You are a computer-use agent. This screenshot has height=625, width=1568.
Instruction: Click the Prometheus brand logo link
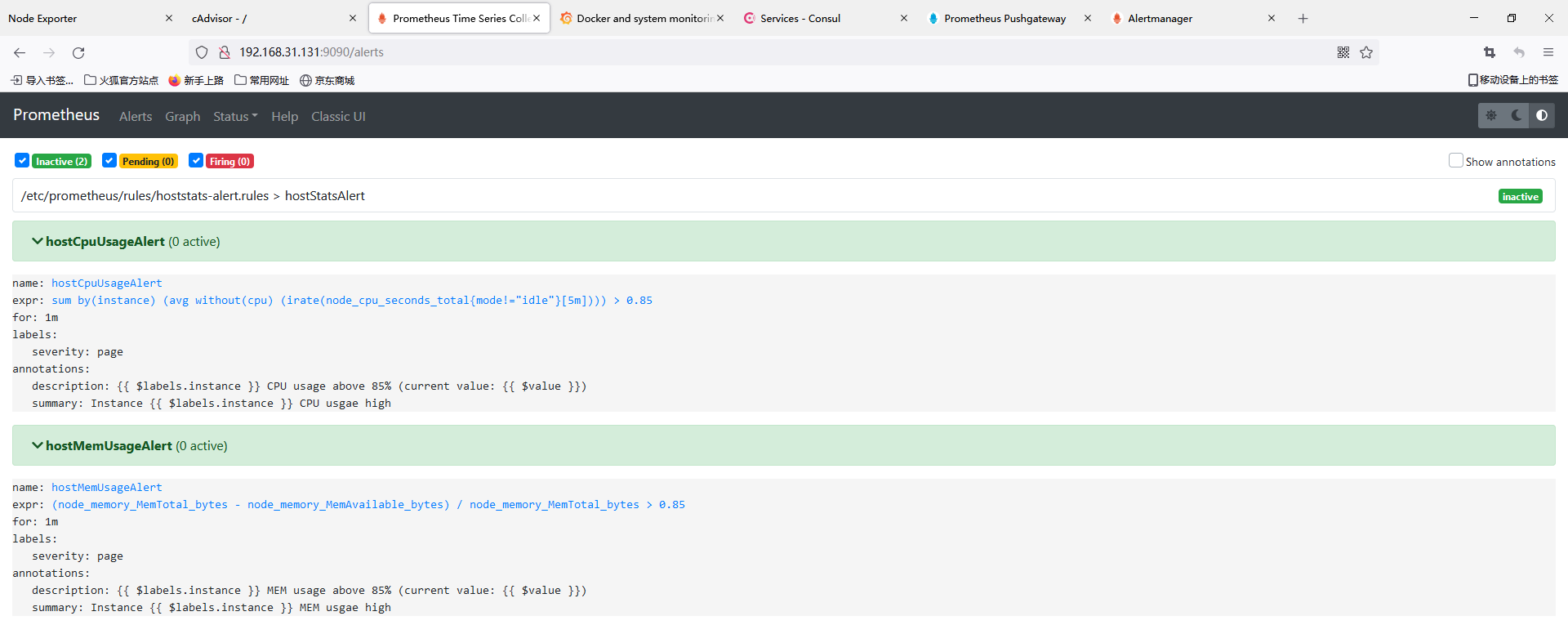56,115
